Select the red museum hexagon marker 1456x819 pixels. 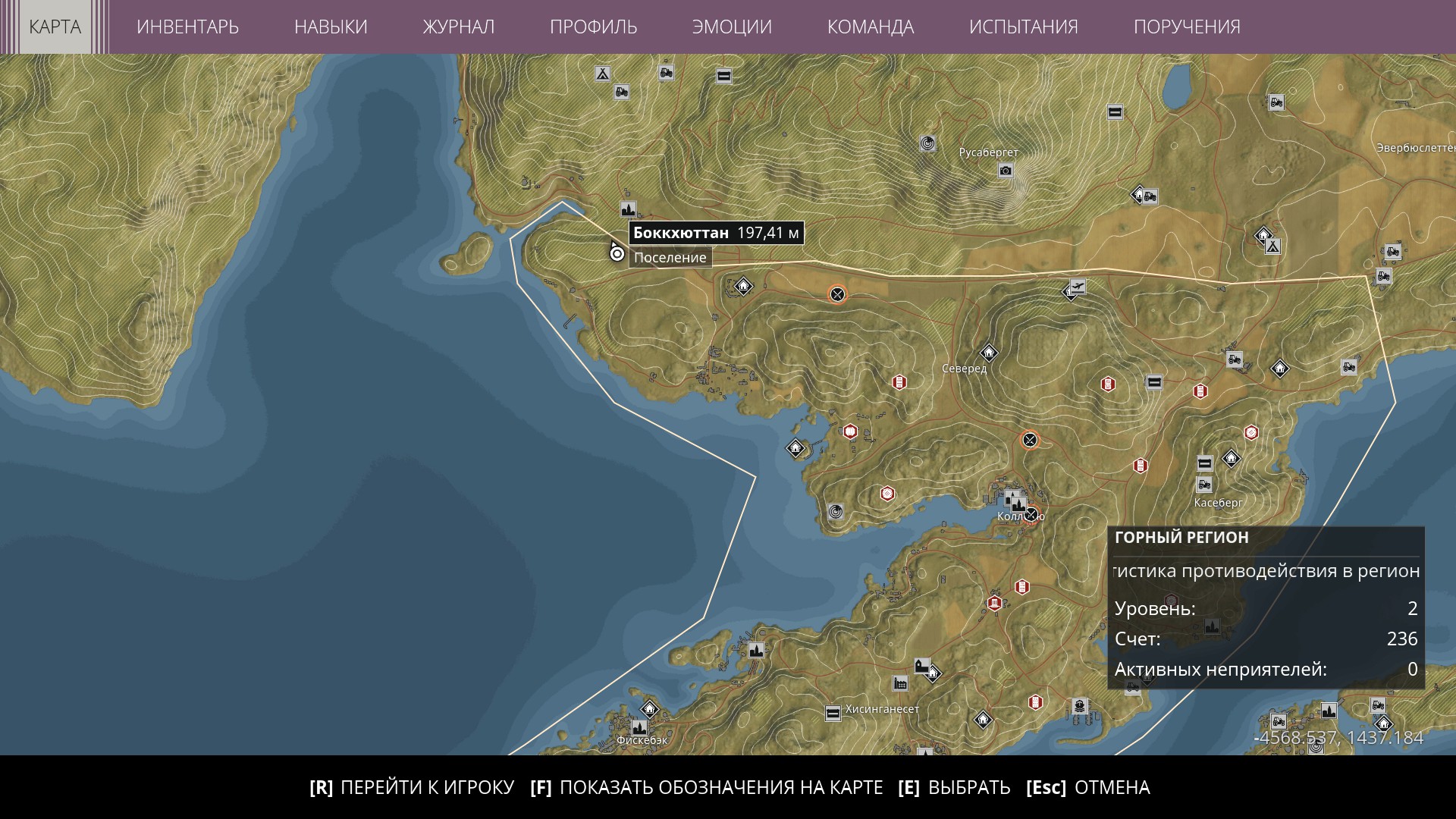pyautogui.click(x=995, y=603)
